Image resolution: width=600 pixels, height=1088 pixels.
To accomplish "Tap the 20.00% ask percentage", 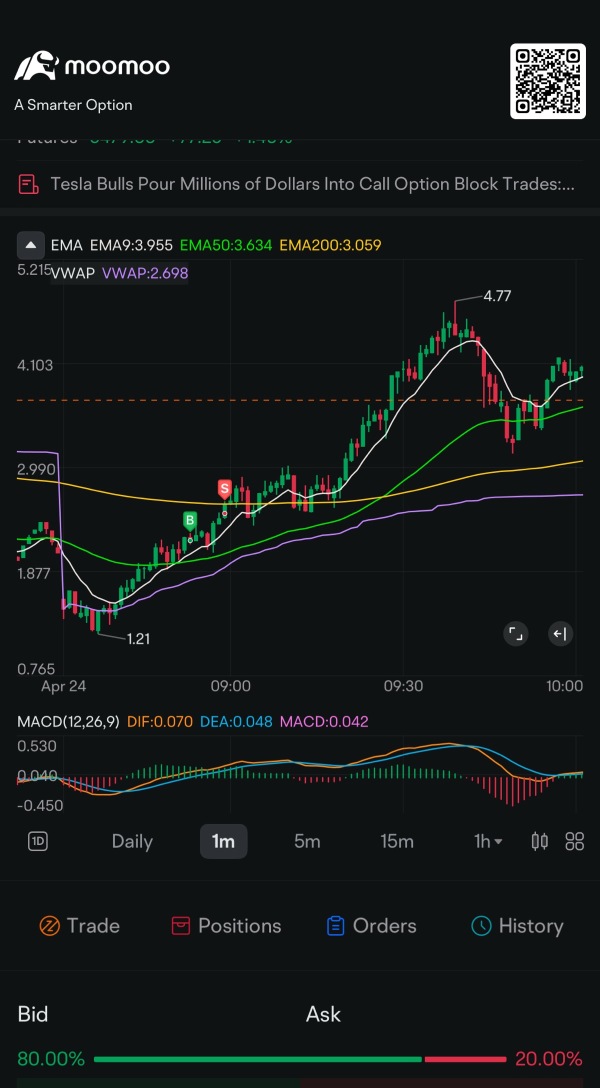I will (549, 1060).
